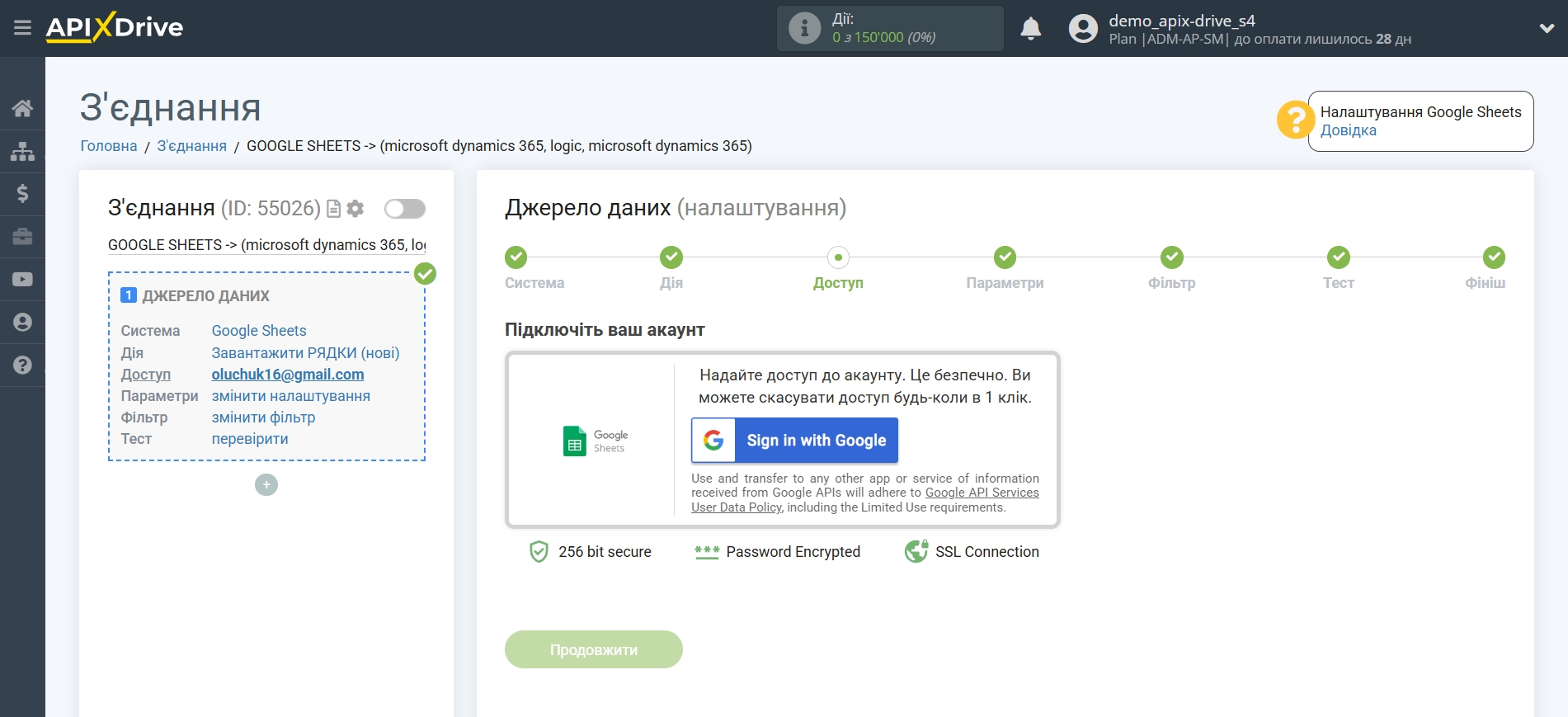Image resolution: width=1568 pixels, height=717 pixels.
Task: Click username demo_apix-drive_s4
Action: (1181, 21)
